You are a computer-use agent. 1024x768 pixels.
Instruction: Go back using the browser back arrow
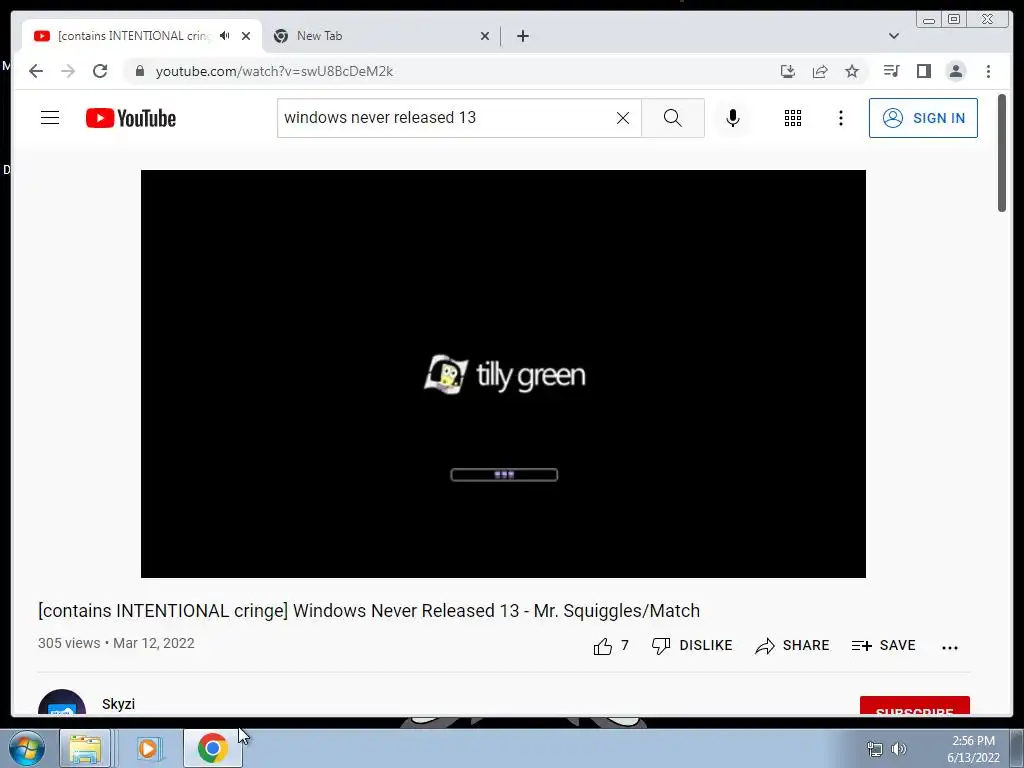pyautogui.click(x=36, y=71)
